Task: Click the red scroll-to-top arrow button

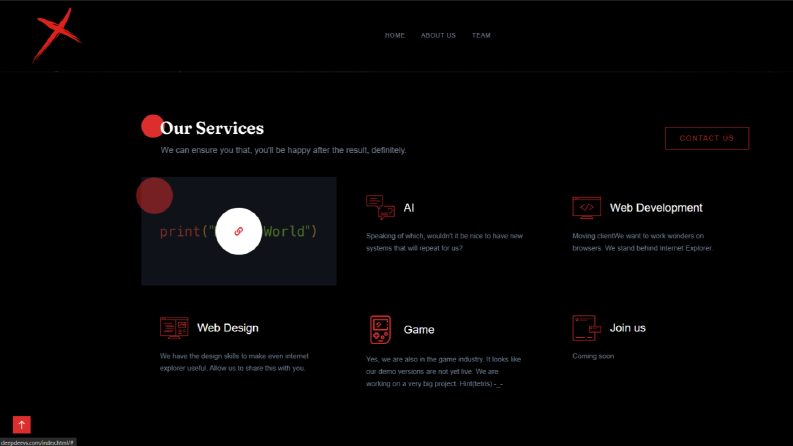Action: click(x=22, y=425)
